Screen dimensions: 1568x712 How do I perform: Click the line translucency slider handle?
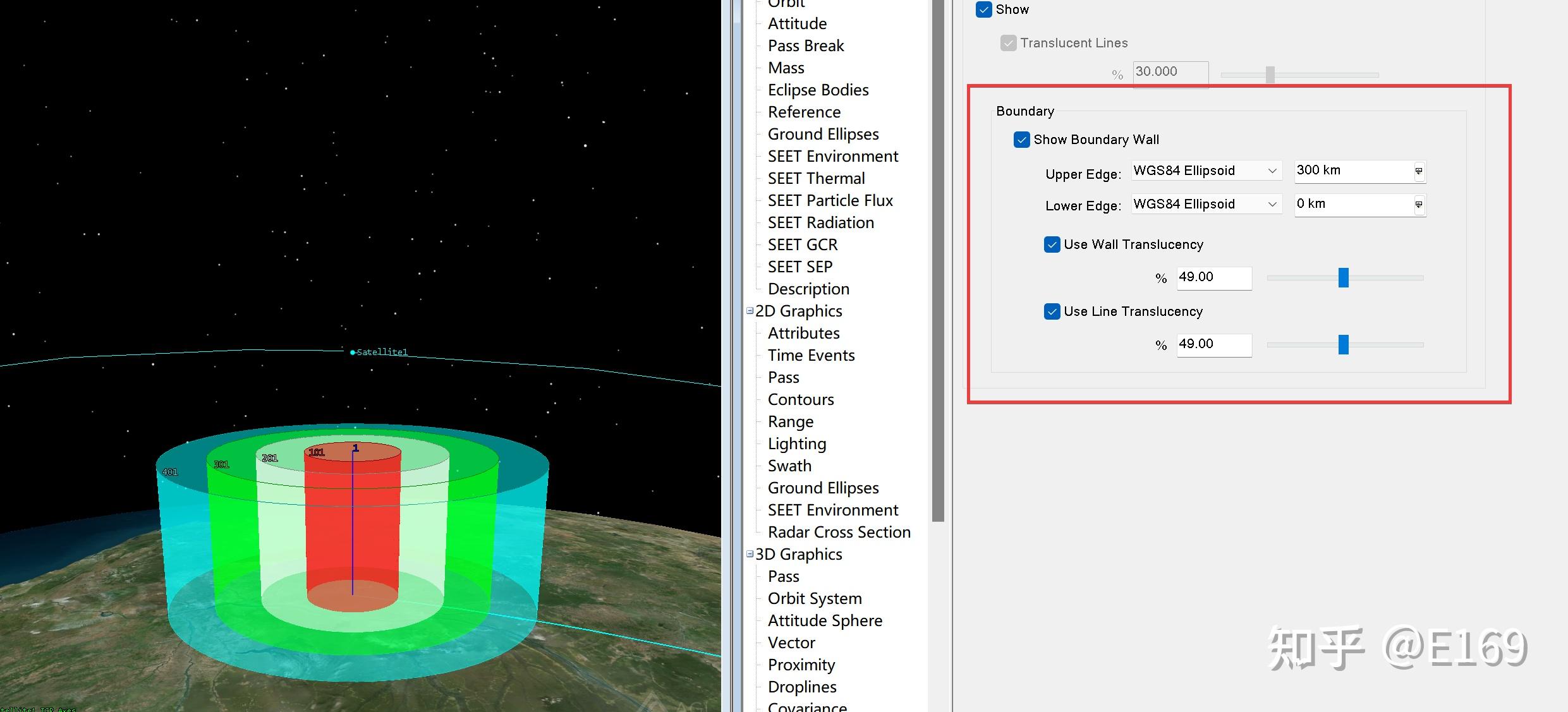(x=1343, y=344)
